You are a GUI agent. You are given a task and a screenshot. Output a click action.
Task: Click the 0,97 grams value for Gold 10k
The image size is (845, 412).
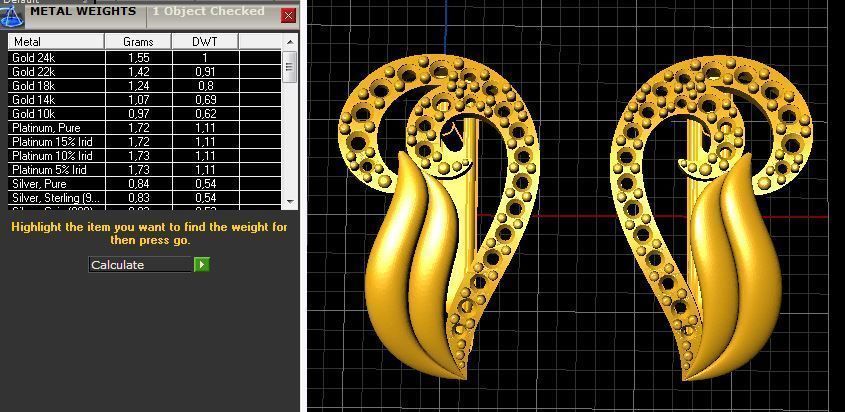point(139,114)
